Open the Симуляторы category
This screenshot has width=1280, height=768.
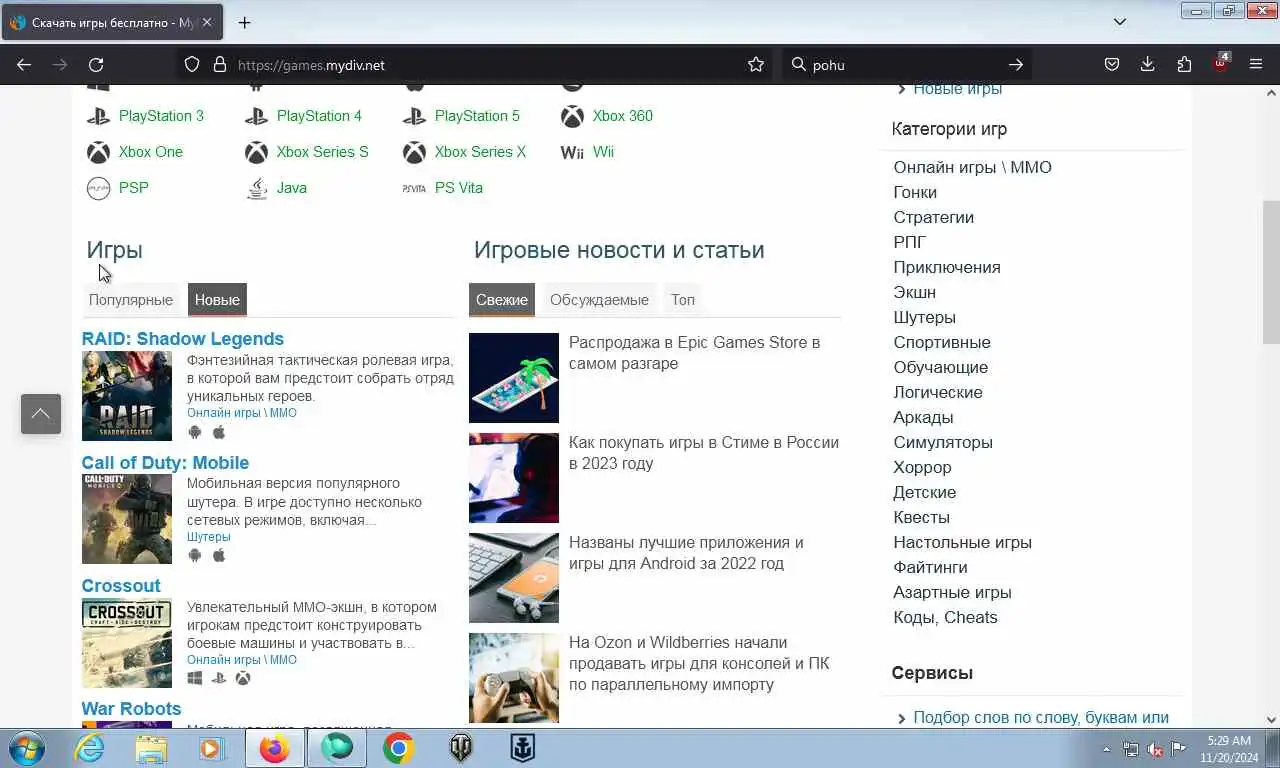(x=943, y=442)
